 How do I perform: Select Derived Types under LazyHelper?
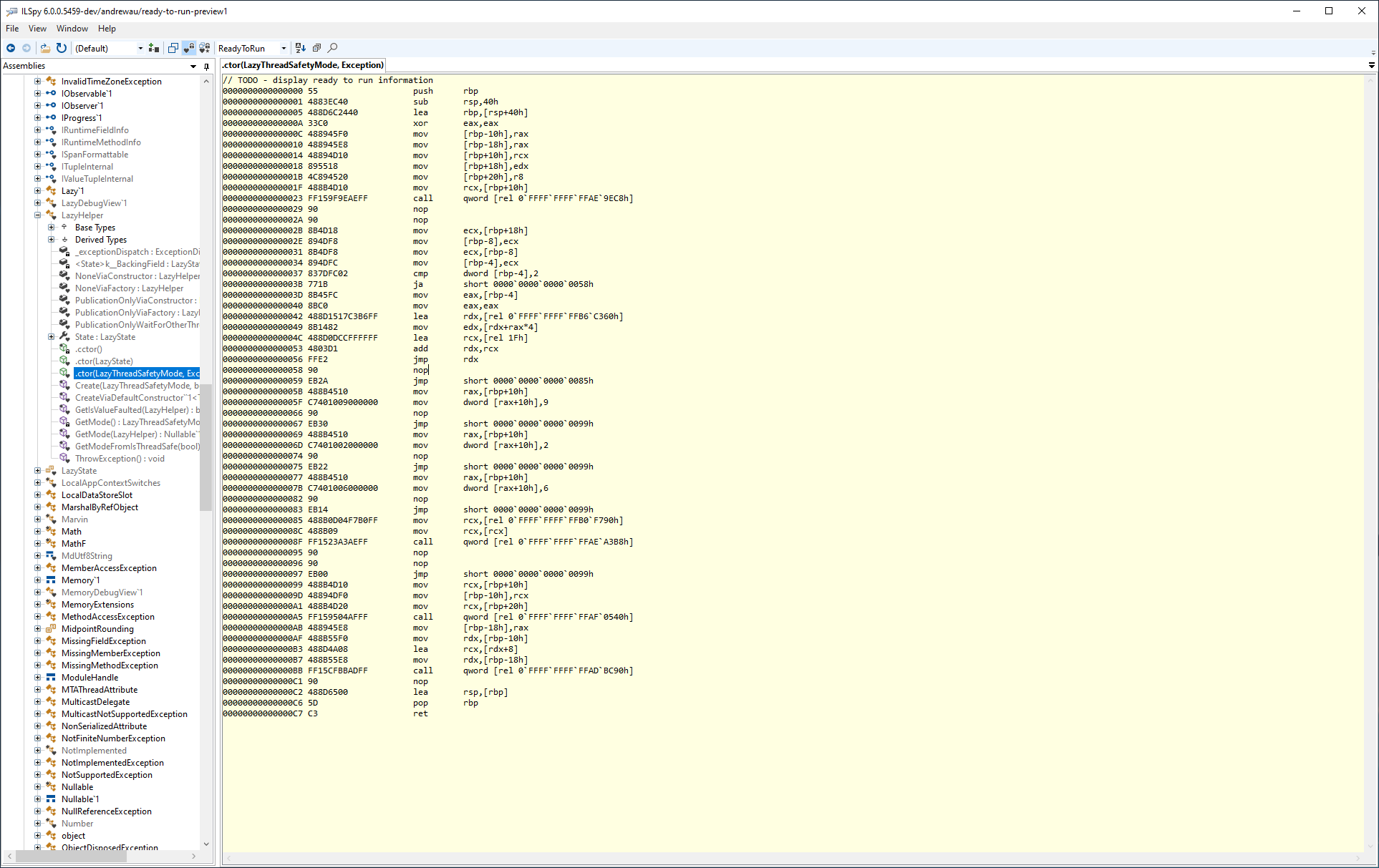(100, 239)
